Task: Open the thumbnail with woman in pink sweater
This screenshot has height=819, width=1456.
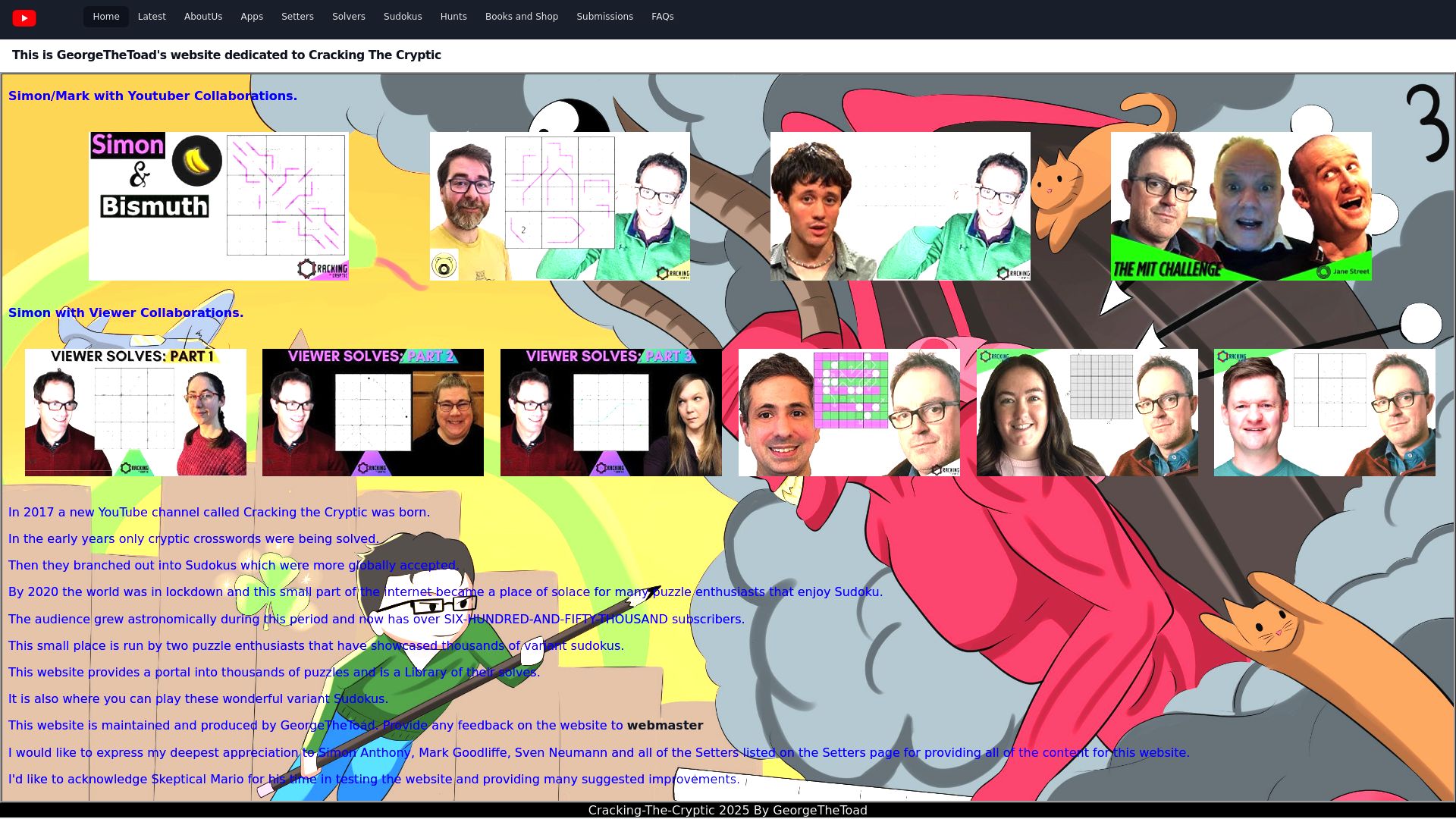Action: click(x=1087, y=413)
